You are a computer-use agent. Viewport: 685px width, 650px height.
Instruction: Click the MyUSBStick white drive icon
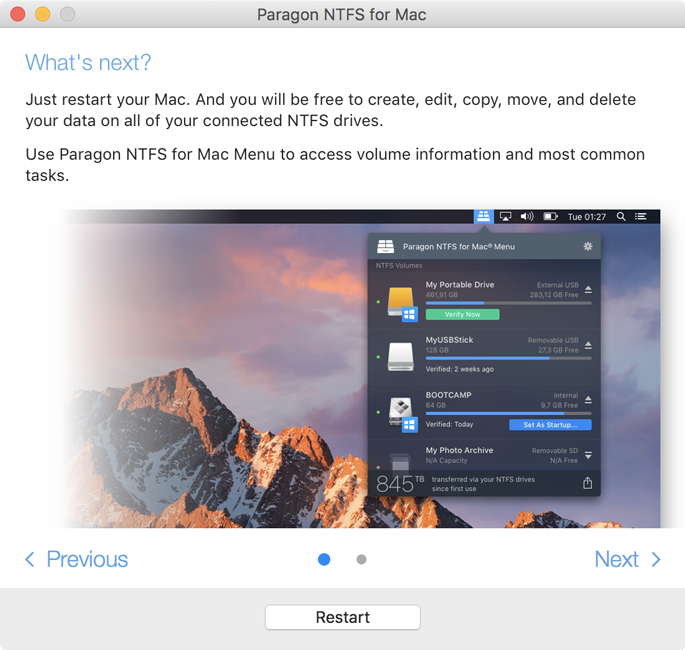click(400, 356)
